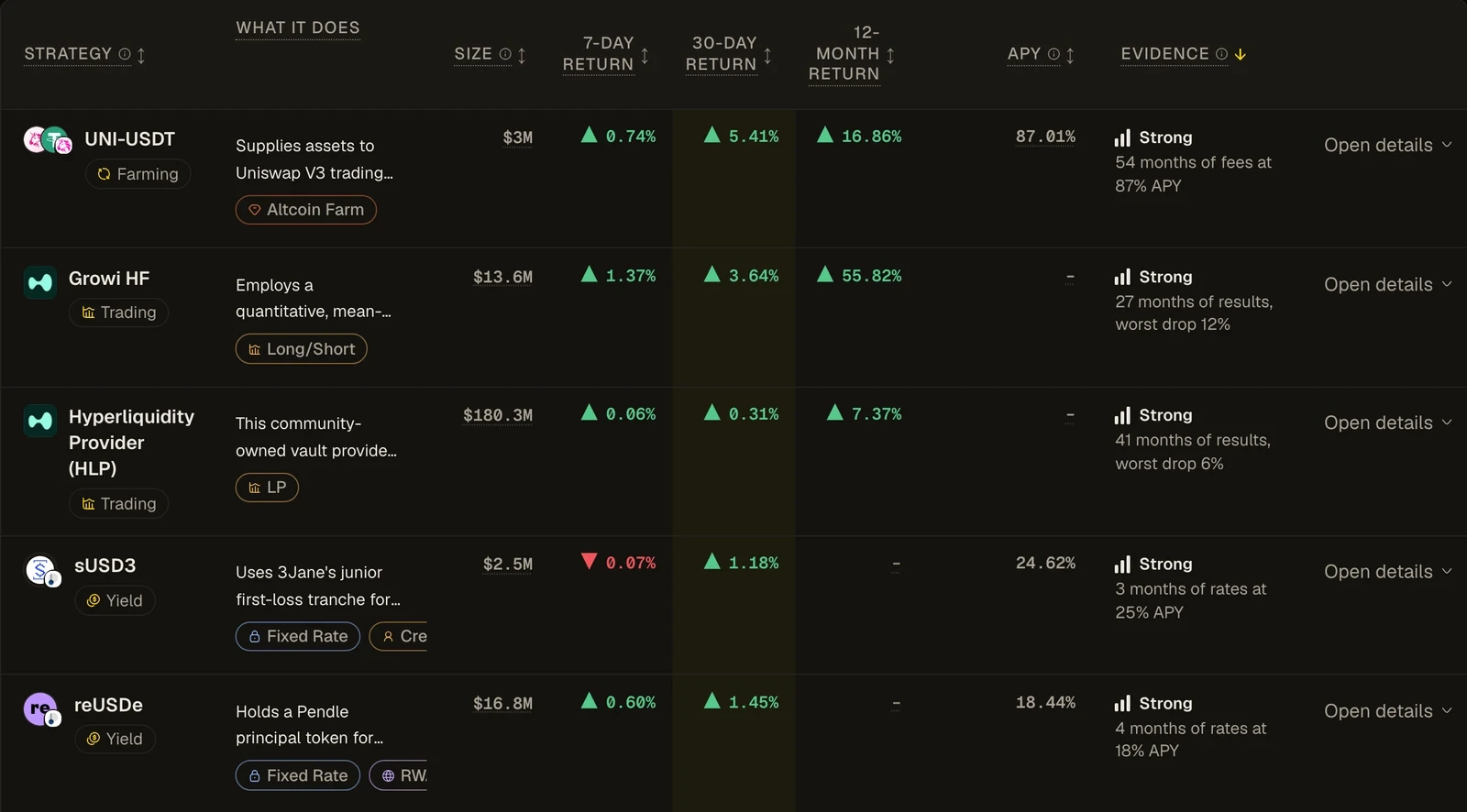Image resolution: width=1467 pixels, height=812 pixels.
Task: Click the Growi HF strategy logo
Action: click(39, 282)
